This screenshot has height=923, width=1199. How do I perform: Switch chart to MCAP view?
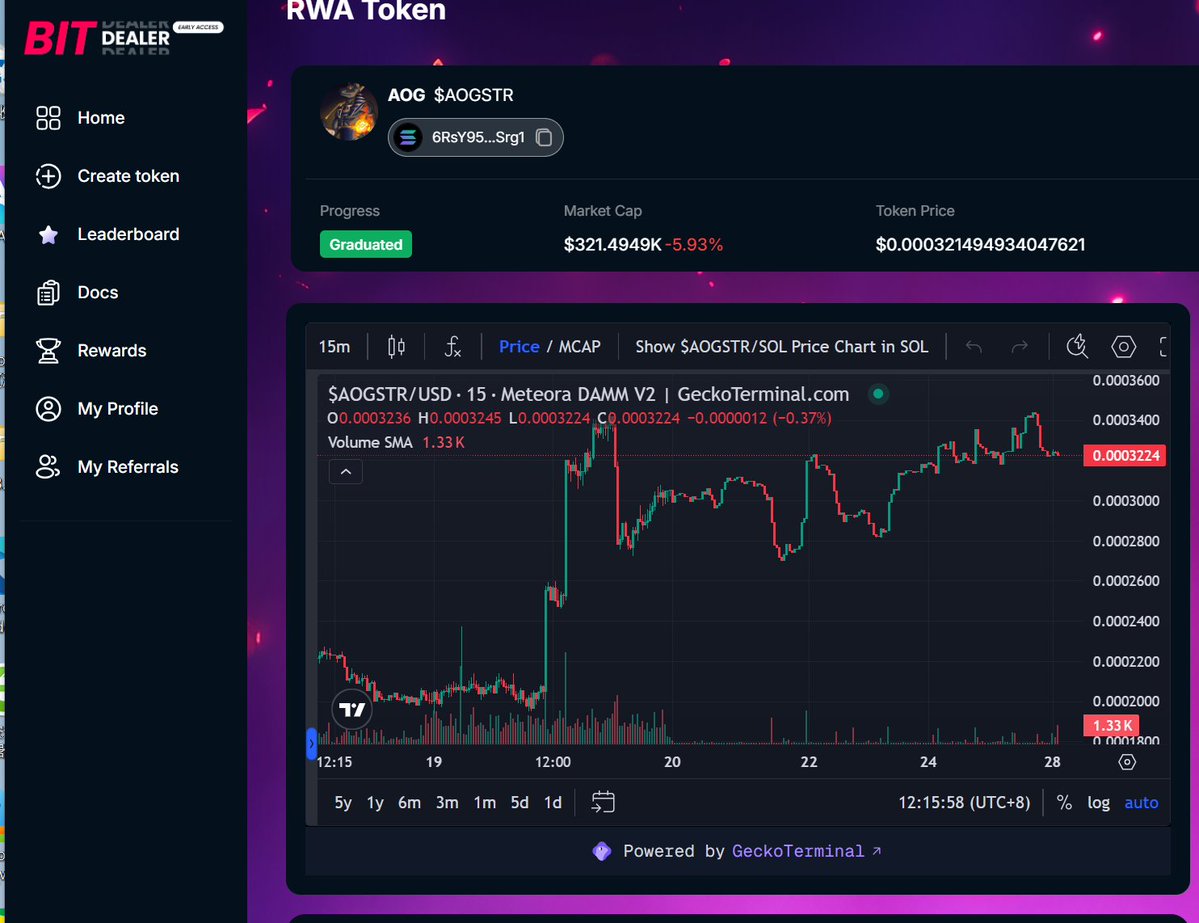pyautogui.click(x=579, y=347)
